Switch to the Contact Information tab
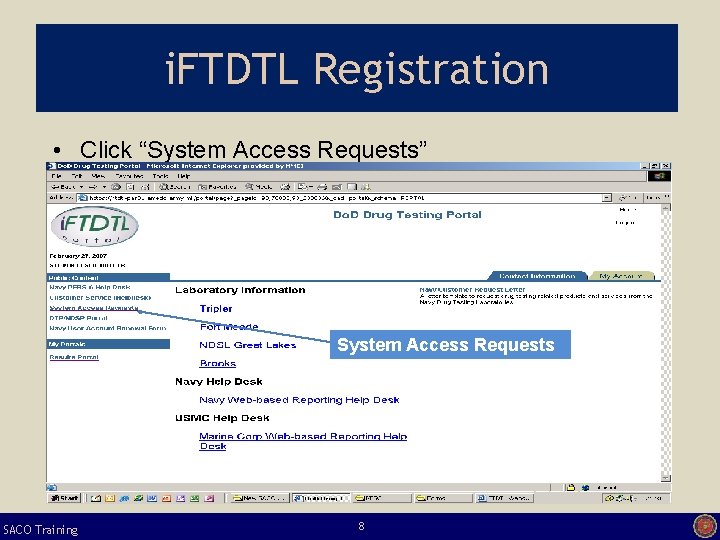 537,276
